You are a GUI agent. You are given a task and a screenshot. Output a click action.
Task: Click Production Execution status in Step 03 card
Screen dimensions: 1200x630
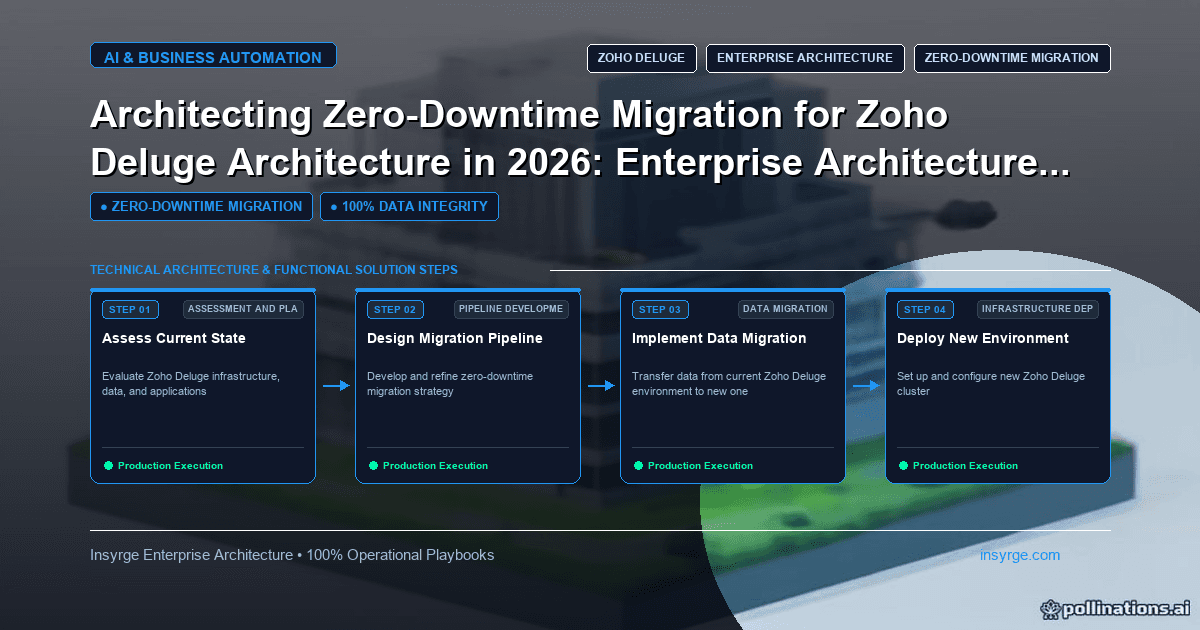click(x=700, y=466)
